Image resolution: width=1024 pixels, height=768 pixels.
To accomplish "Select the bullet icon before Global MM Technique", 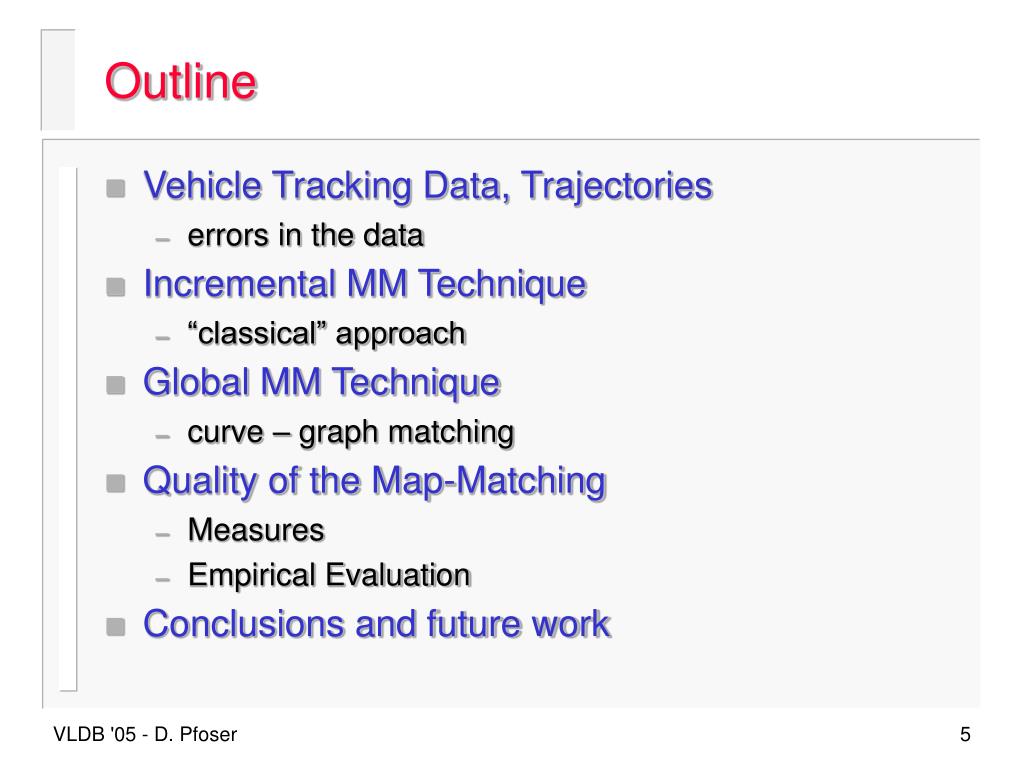I will coord(116,385).
